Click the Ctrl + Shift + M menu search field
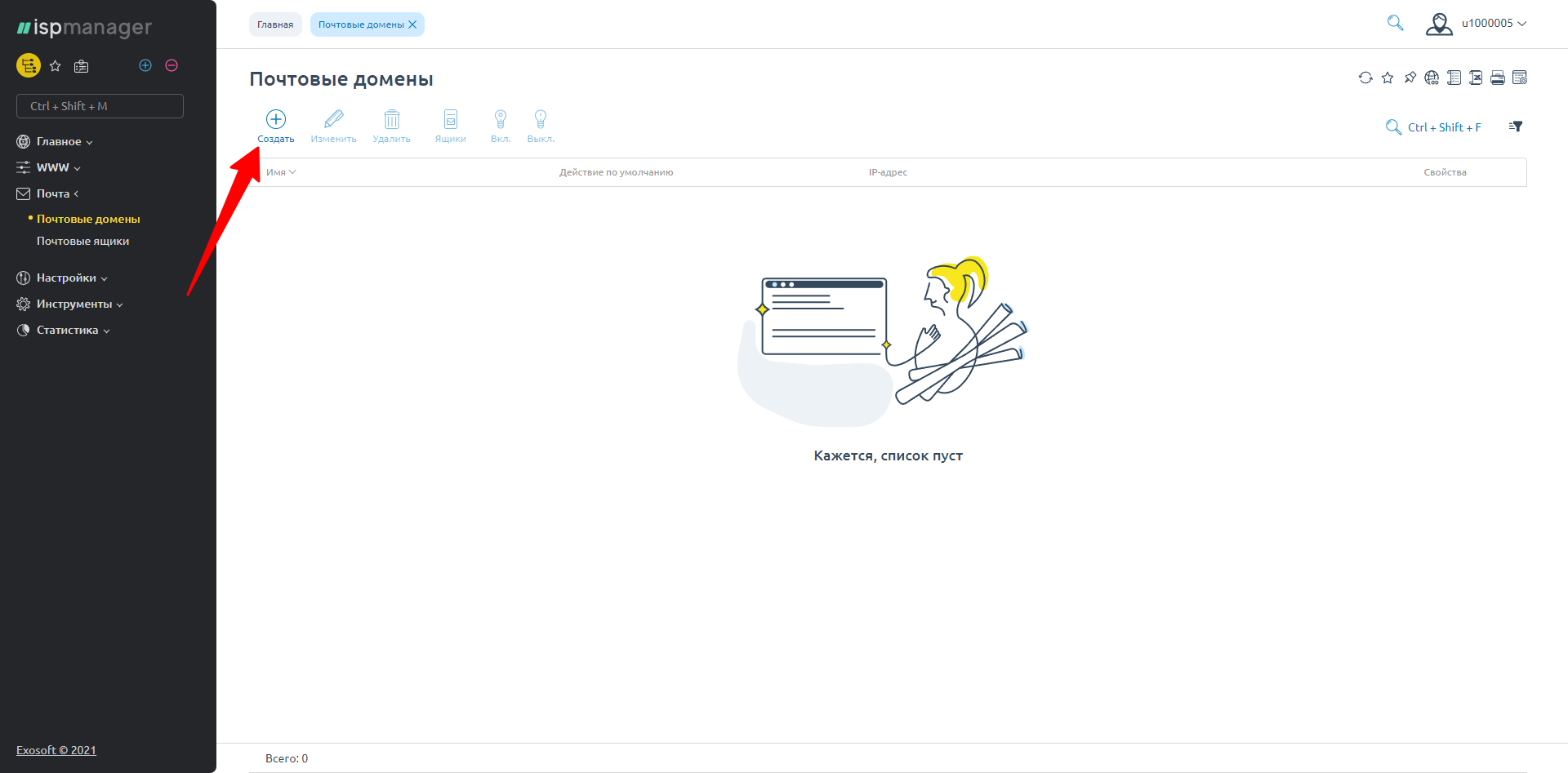The image size is (1568, 773). (x=100, y=106)
